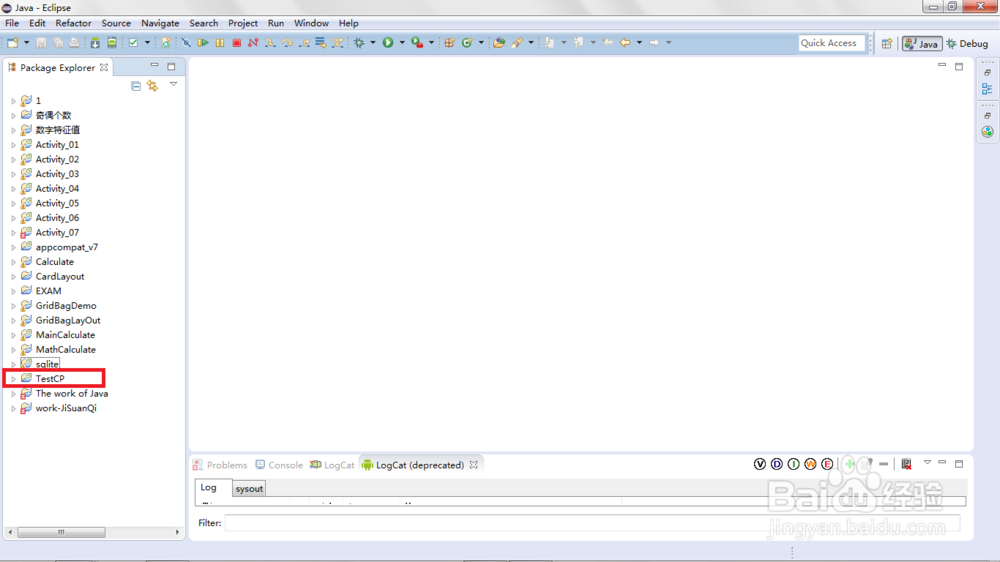Click the Package Explorer horizontal scrollbar

tap(61, 532)
